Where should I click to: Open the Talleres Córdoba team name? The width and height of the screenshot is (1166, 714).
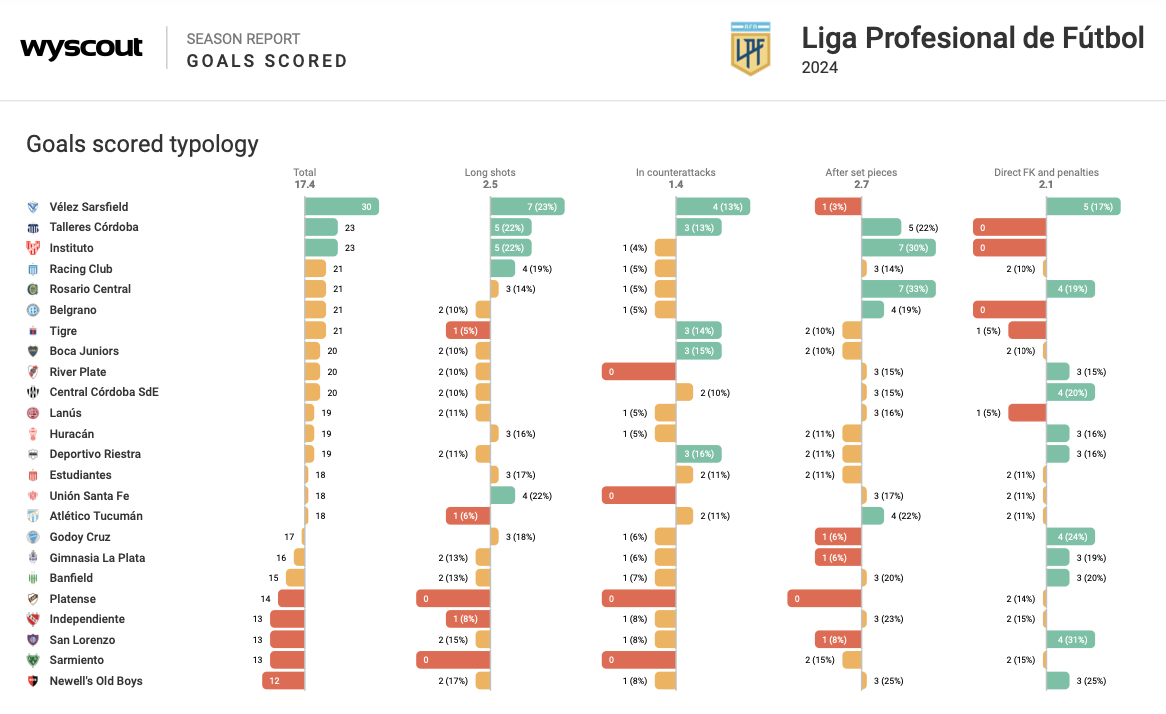point(94,227)
